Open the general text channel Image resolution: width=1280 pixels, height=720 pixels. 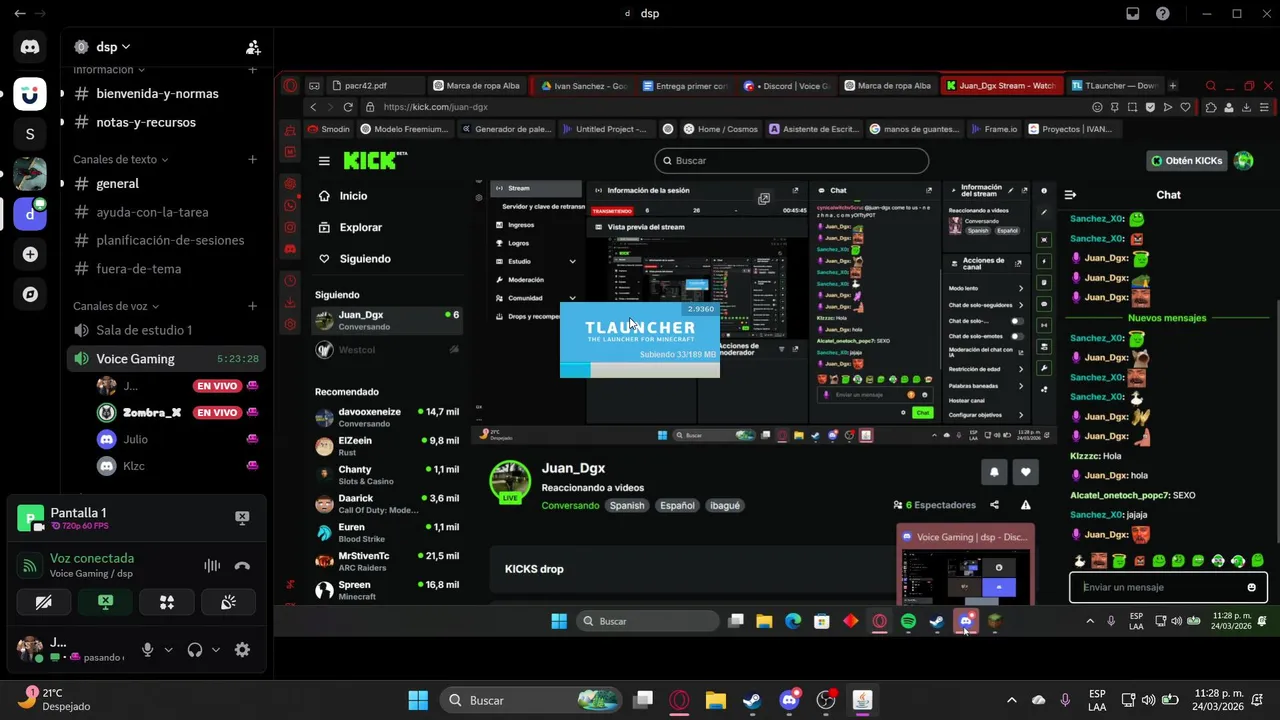pyautogui.click(x=166, y=183)
